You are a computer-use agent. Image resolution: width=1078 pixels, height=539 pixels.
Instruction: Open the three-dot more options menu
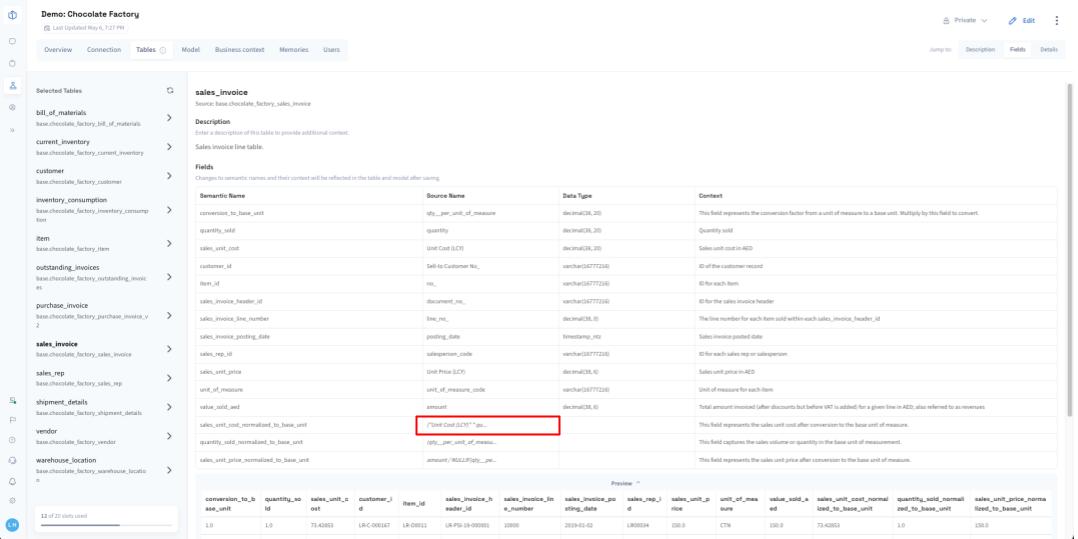coord(1057,20)
